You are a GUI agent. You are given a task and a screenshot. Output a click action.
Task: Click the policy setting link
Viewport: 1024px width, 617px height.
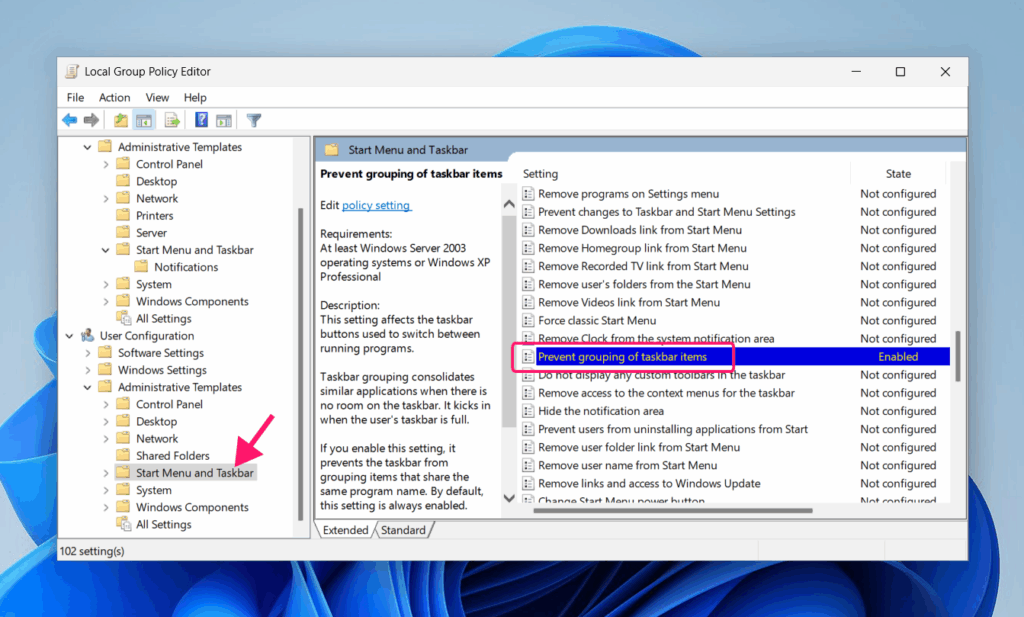(x=376, y=205)
